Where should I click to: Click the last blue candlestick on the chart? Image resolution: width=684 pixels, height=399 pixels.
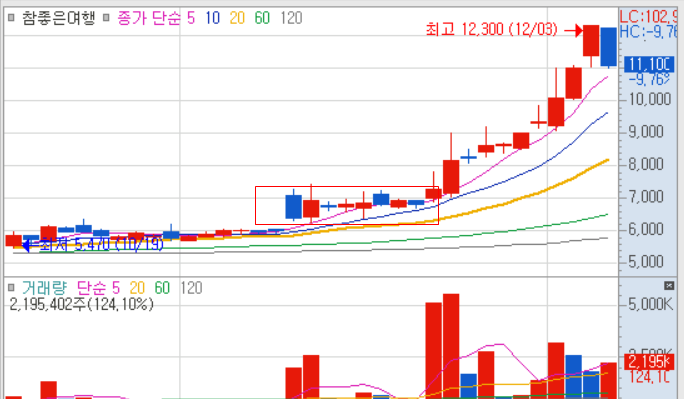(x=609, y=47)
